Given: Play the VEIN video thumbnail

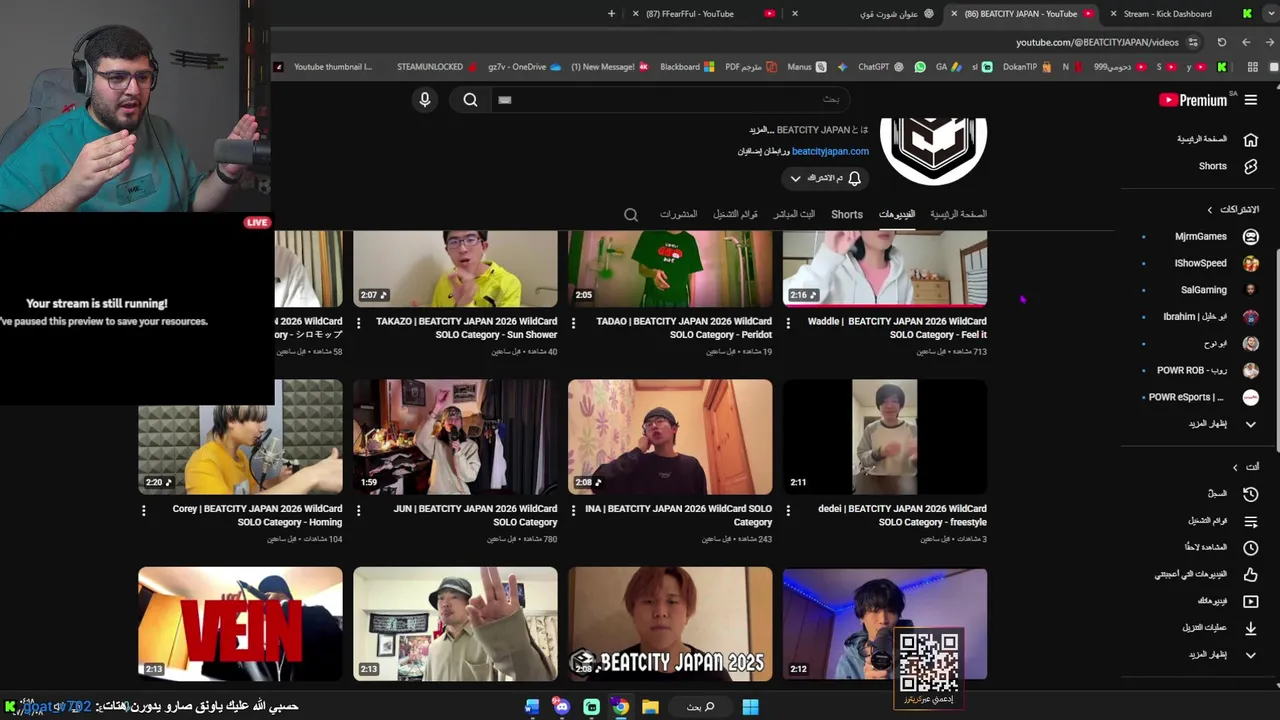Looking at the screenshot, I should (240, 624).
